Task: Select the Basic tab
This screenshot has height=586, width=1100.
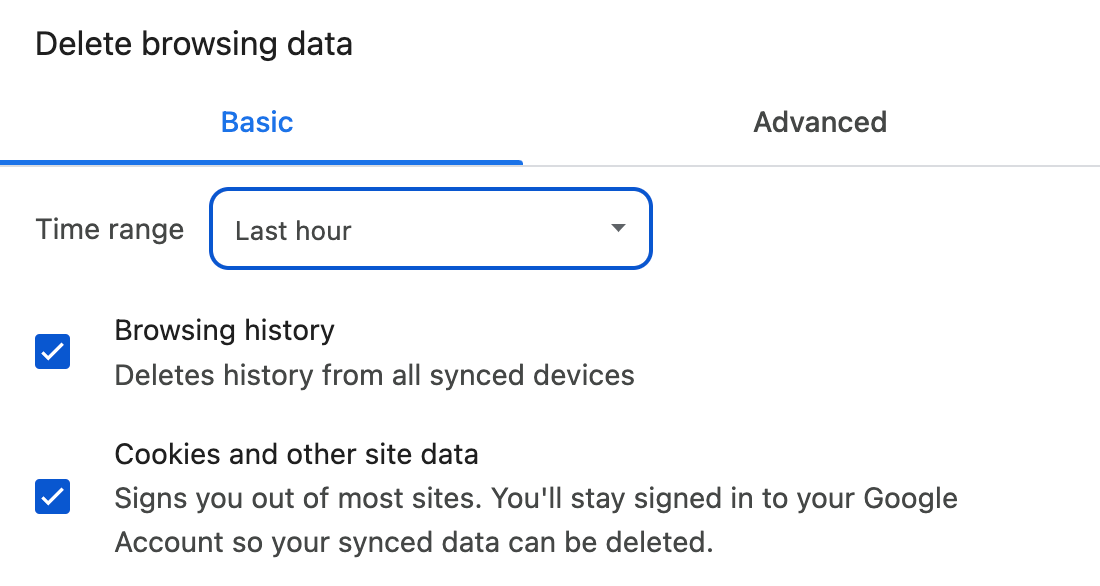Action: [x=257, y=122]
